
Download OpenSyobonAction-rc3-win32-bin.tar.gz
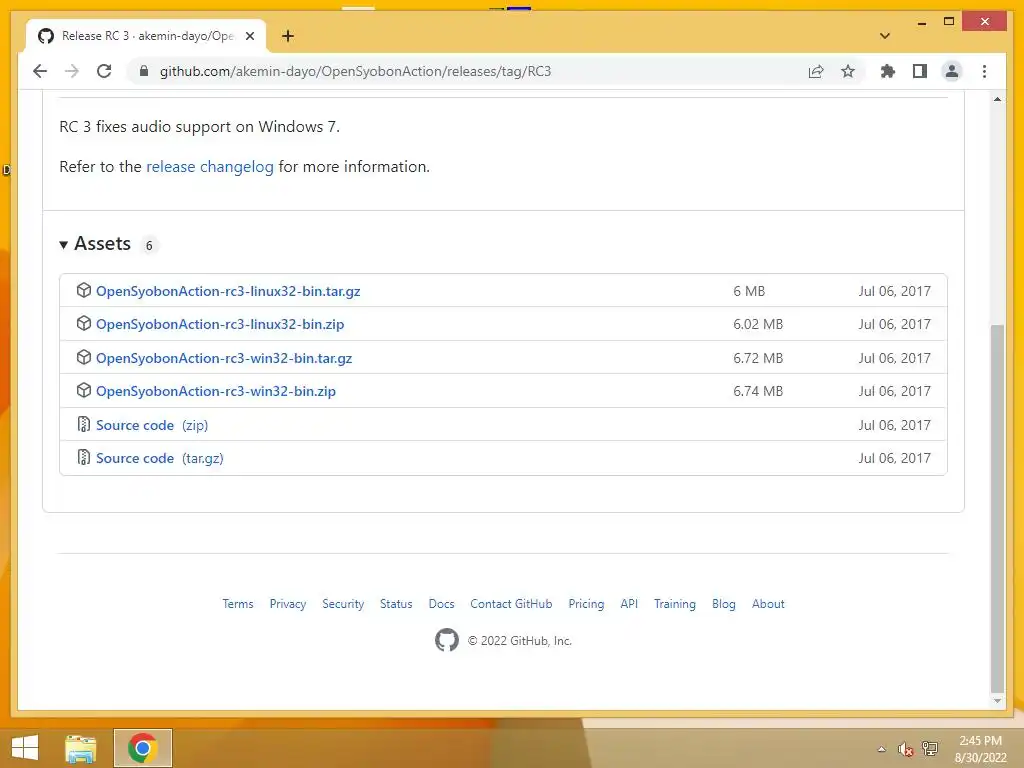pos(224,359)
